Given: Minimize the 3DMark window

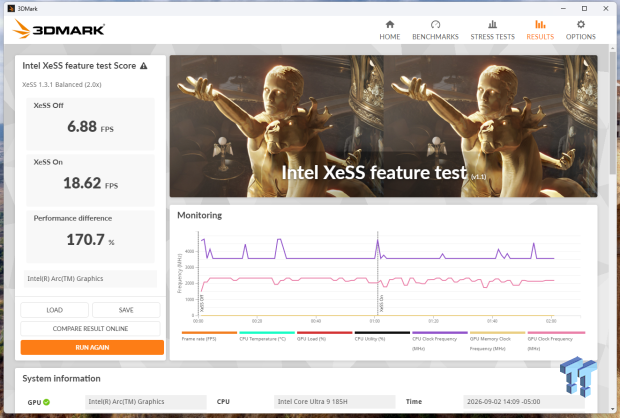Looking at the screenshot, I should (x=563, y=8).
